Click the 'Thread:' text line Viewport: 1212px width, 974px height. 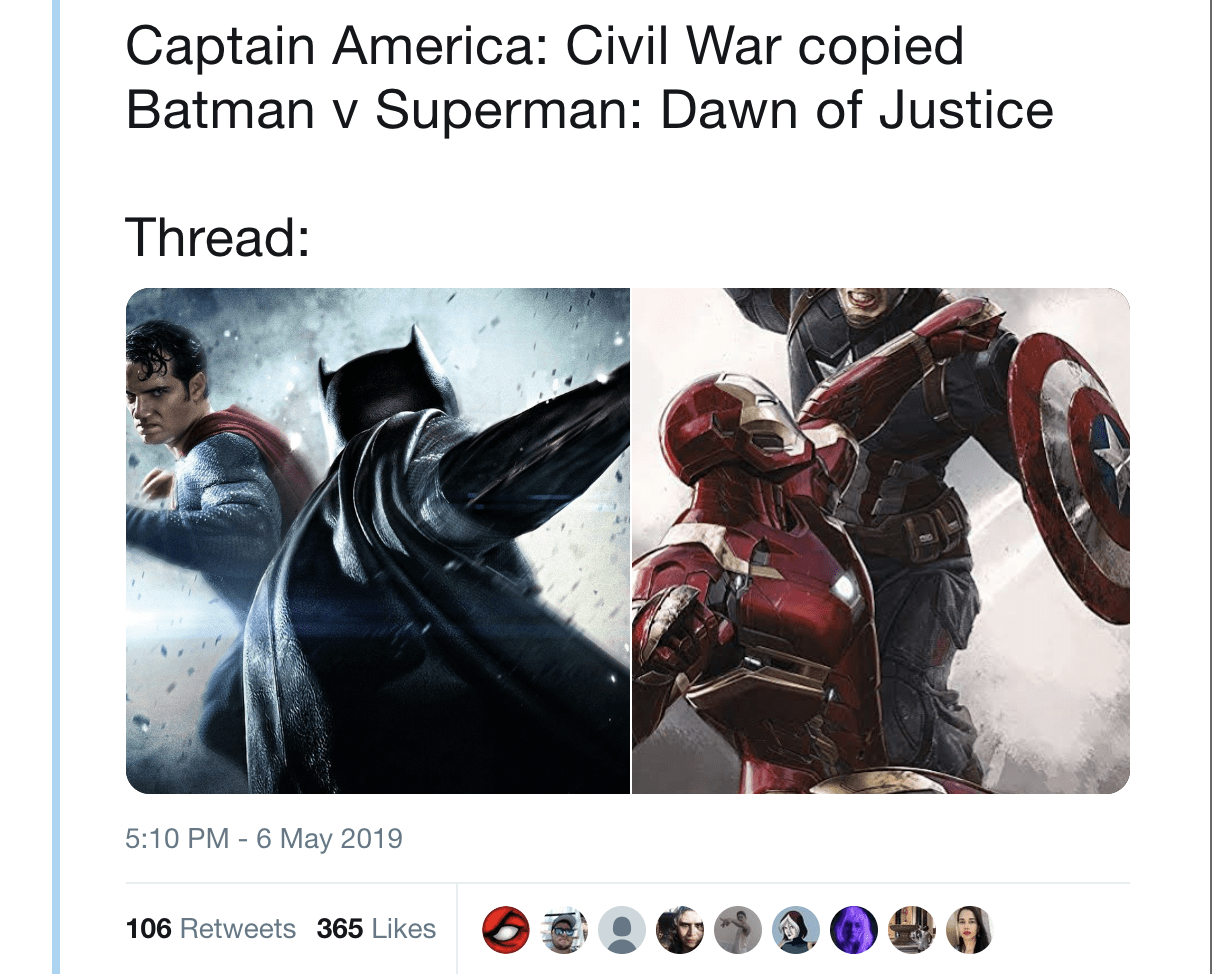tap(217, 237)
